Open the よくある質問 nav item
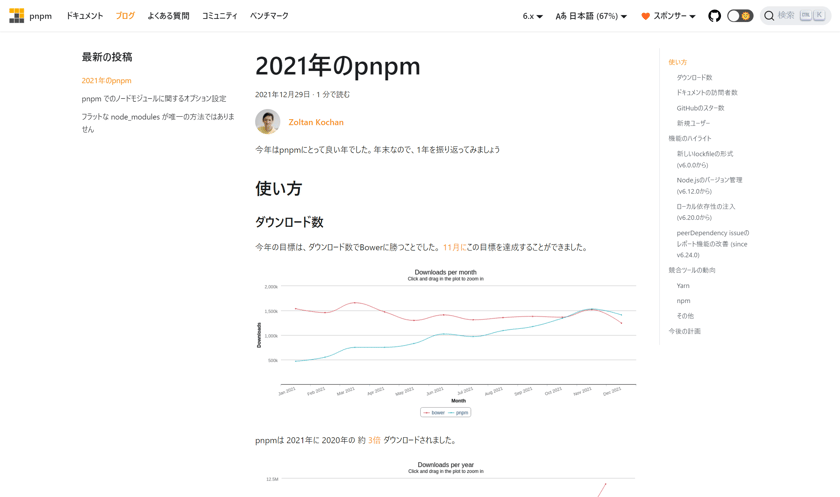840x497 pixels. coord(168,16)
